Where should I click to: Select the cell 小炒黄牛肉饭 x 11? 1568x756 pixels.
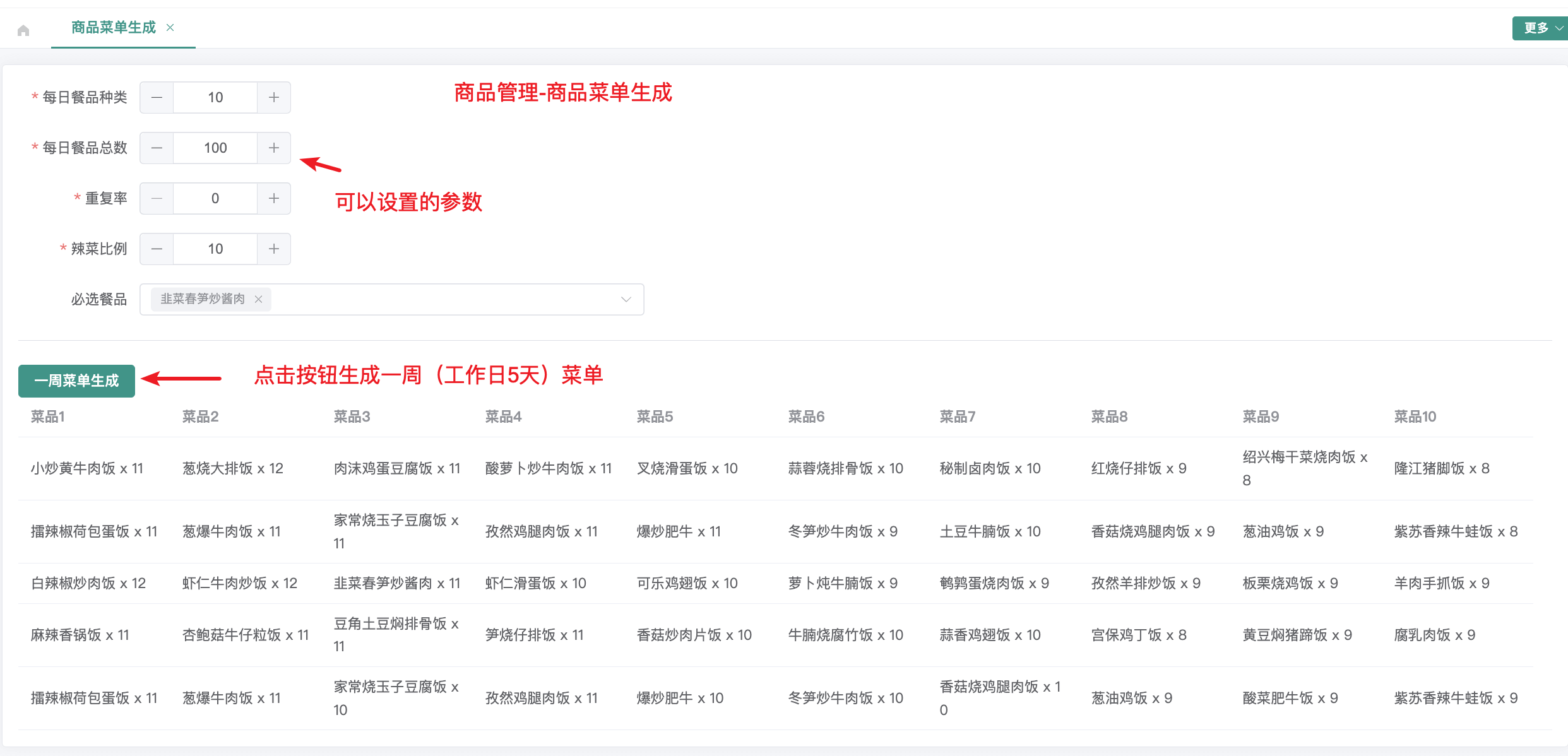pyautogui.click(x=87, y=468)
